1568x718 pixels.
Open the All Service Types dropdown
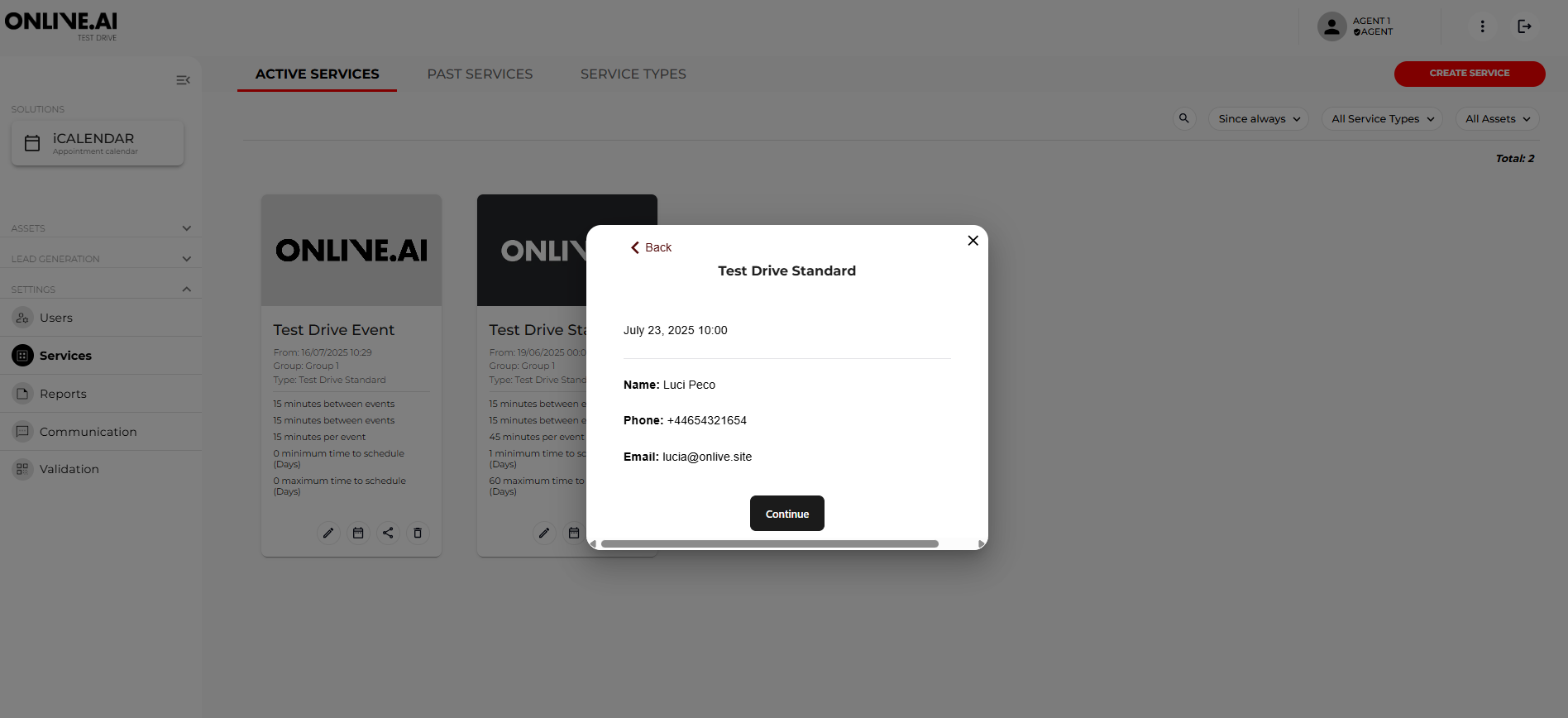[x=1382, y=119]
